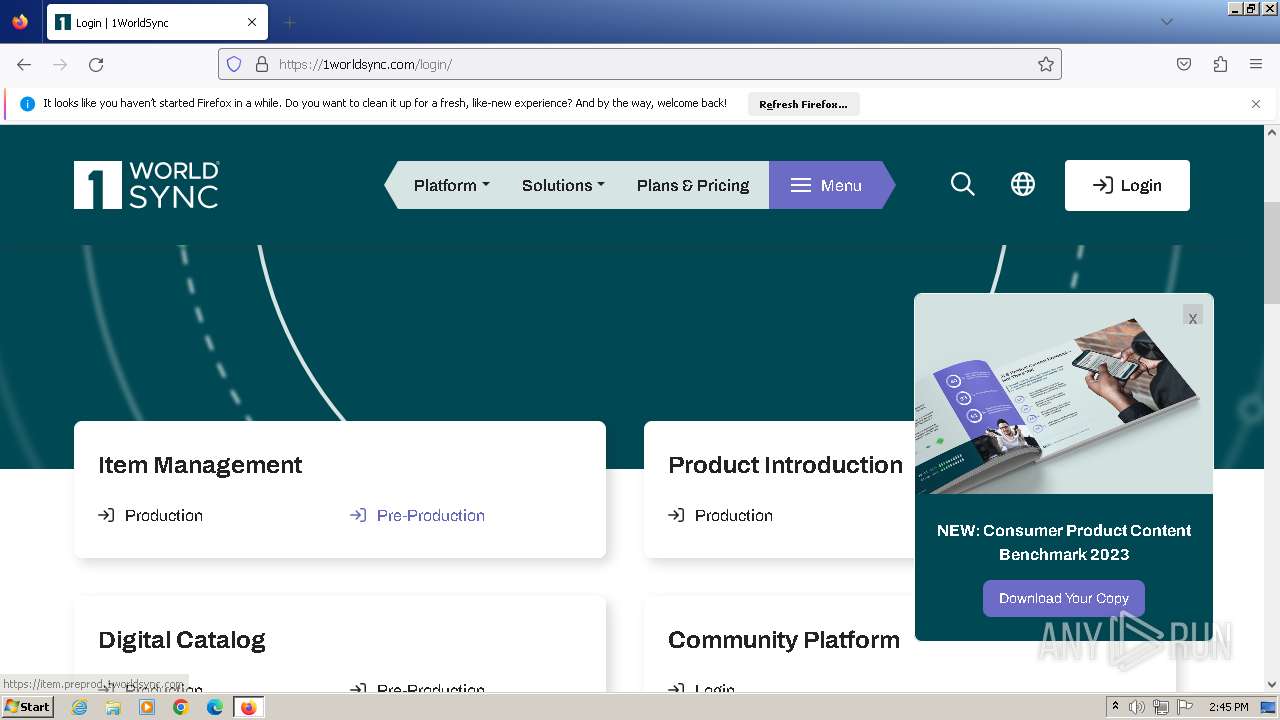This screenshot has height=720, width=1280.
Task: Click the tracking protection shield icon
Action: point(234,64)
